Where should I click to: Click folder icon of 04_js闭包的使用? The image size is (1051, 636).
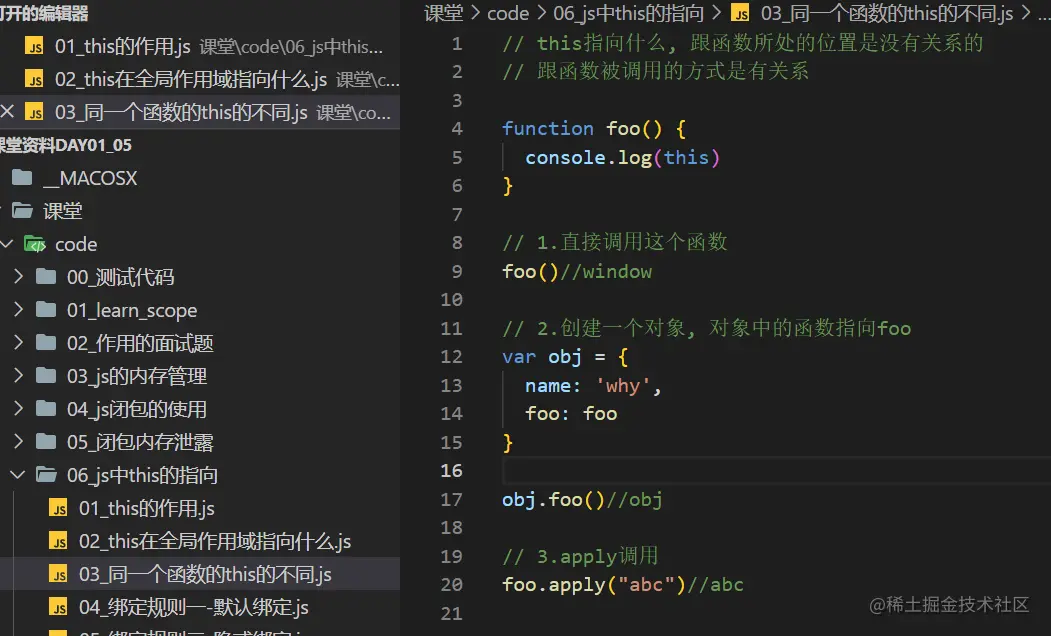point(46,409)
